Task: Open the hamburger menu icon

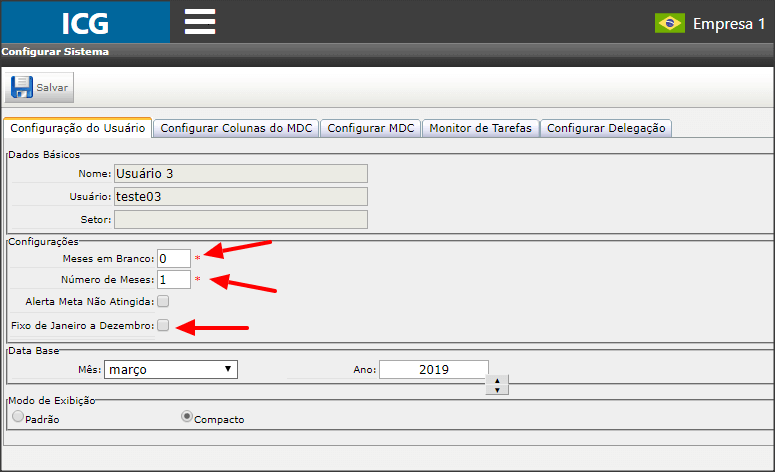Action: (x=200, y=22)
